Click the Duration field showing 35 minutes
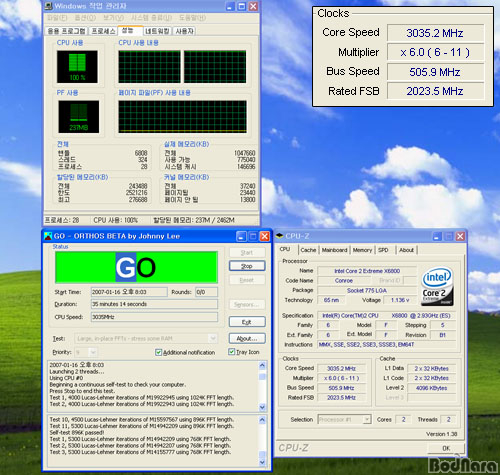 pyautogui.click(x=154, y=304)
